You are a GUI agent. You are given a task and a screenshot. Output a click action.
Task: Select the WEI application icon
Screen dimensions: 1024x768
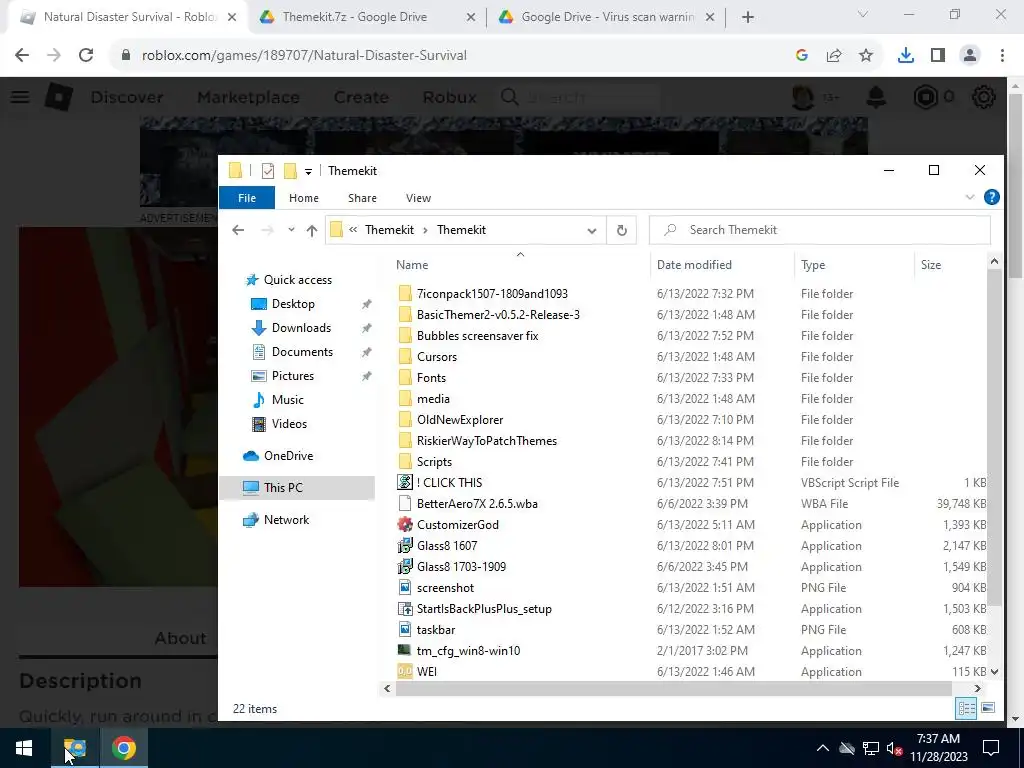point(405,671)
